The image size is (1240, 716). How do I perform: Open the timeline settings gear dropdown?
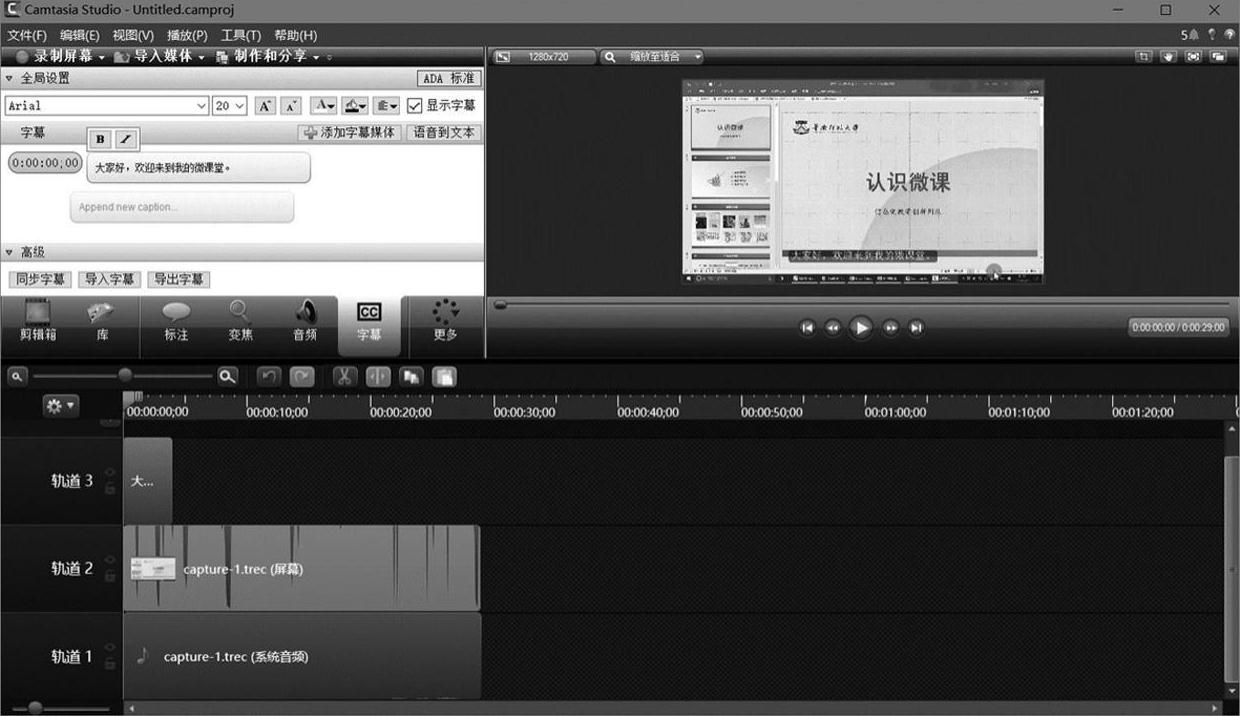click(60, 406)
